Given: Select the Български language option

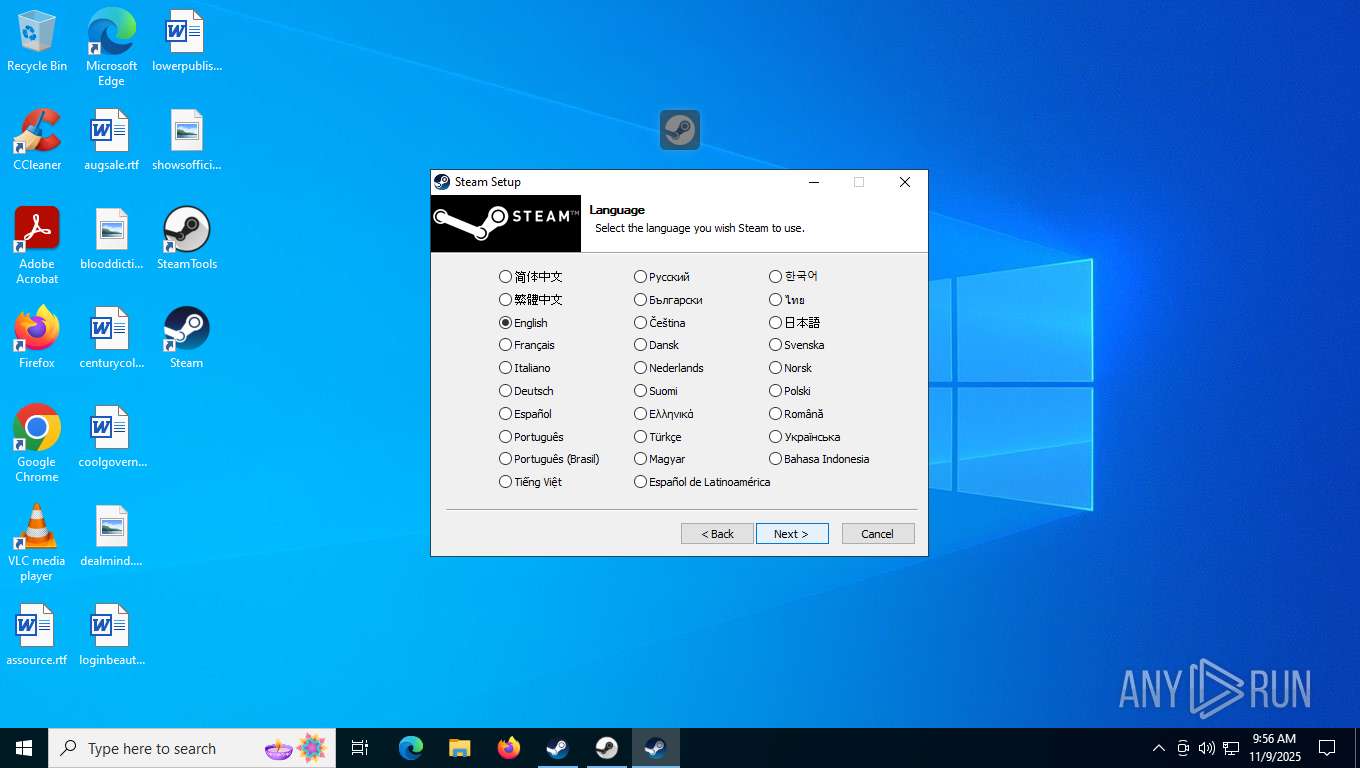Looking at the screenshot, I should [x=668, y=300].
